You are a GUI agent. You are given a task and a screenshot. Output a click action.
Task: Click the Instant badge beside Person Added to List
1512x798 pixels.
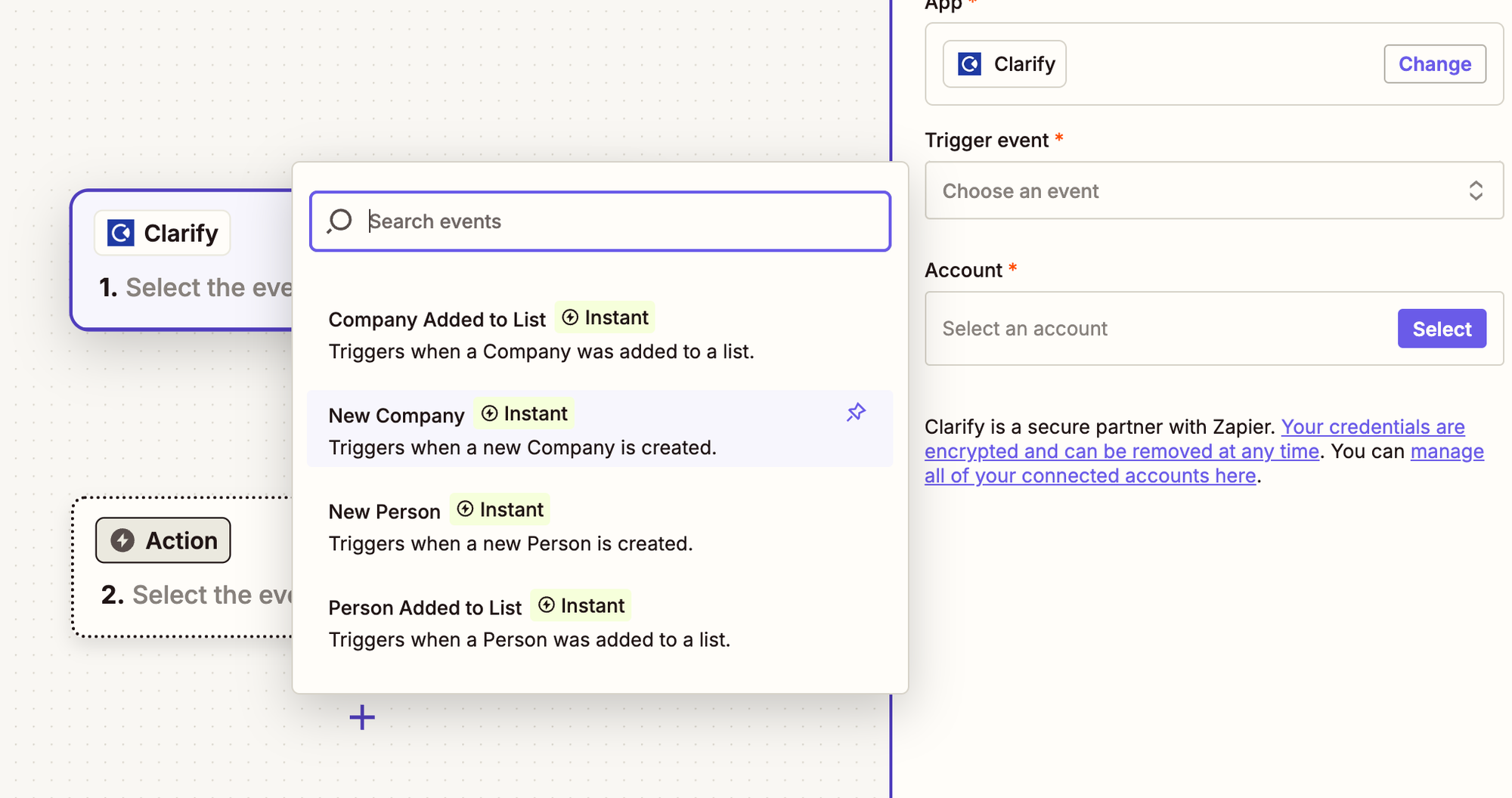click(581, 605)
